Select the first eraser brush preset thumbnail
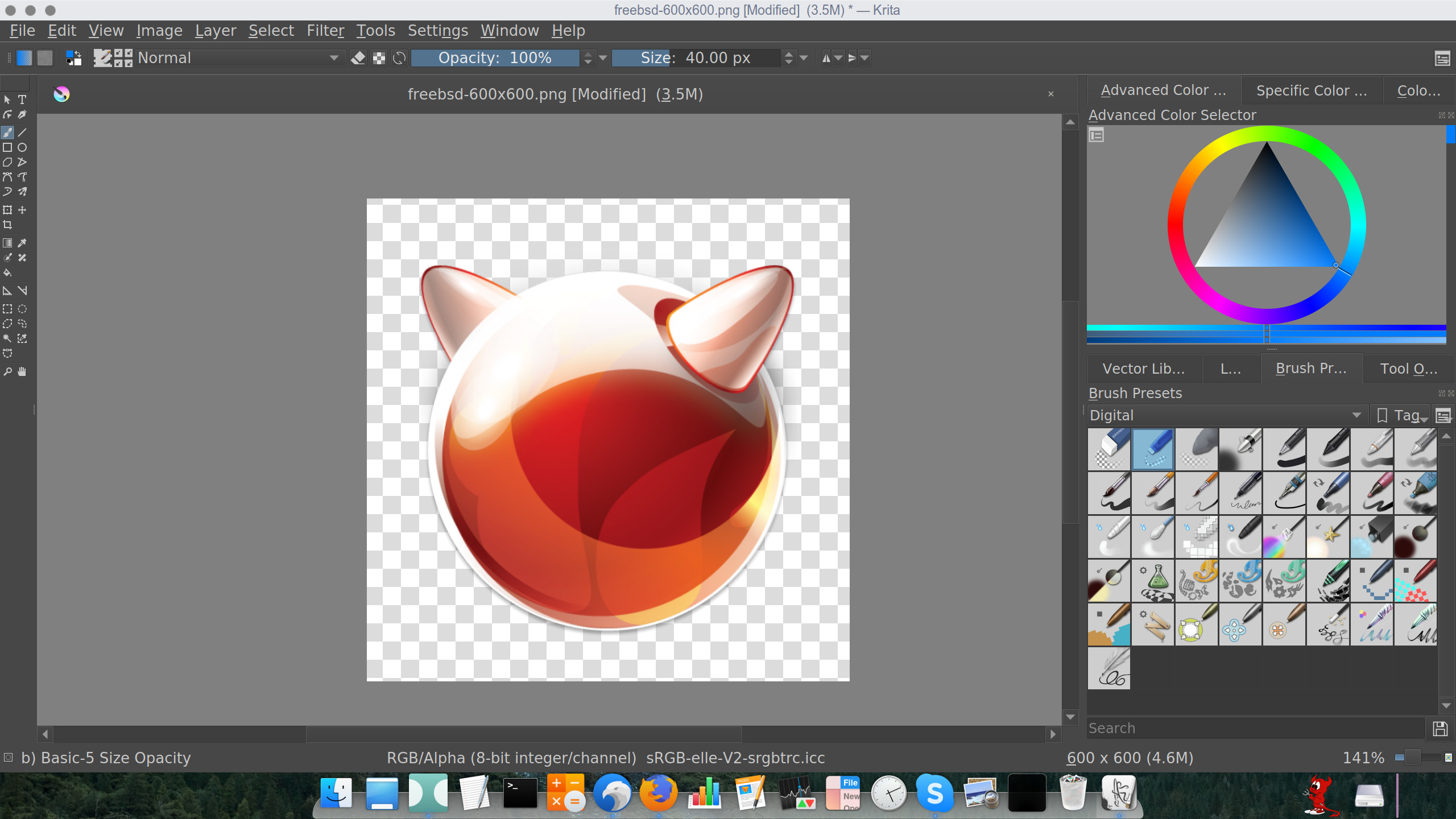This screenshot has width=1456, height=819. [1109, 449]
